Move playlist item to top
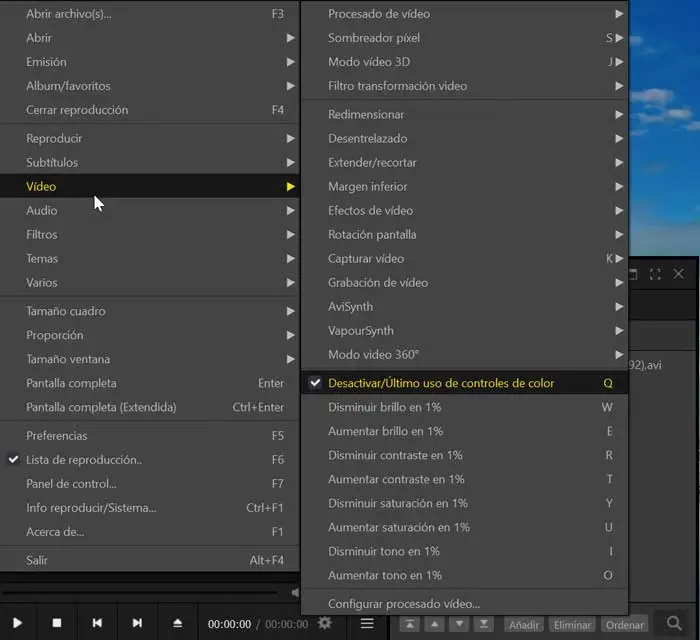This screenshot has width=700, height=640. click(x=409, y=624)
